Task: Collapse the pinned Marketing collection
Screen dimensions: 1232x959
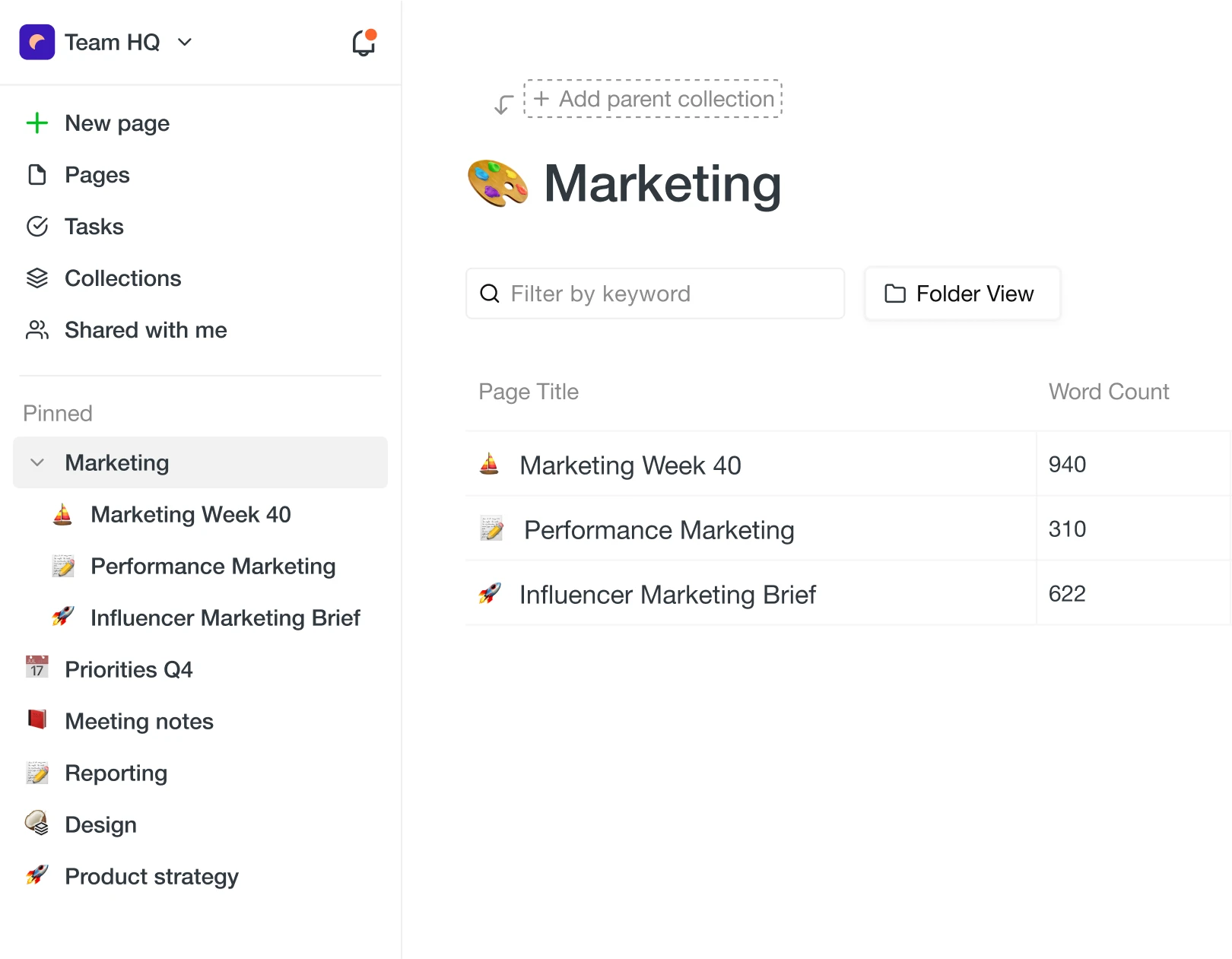Action: (x=37, y=463)
